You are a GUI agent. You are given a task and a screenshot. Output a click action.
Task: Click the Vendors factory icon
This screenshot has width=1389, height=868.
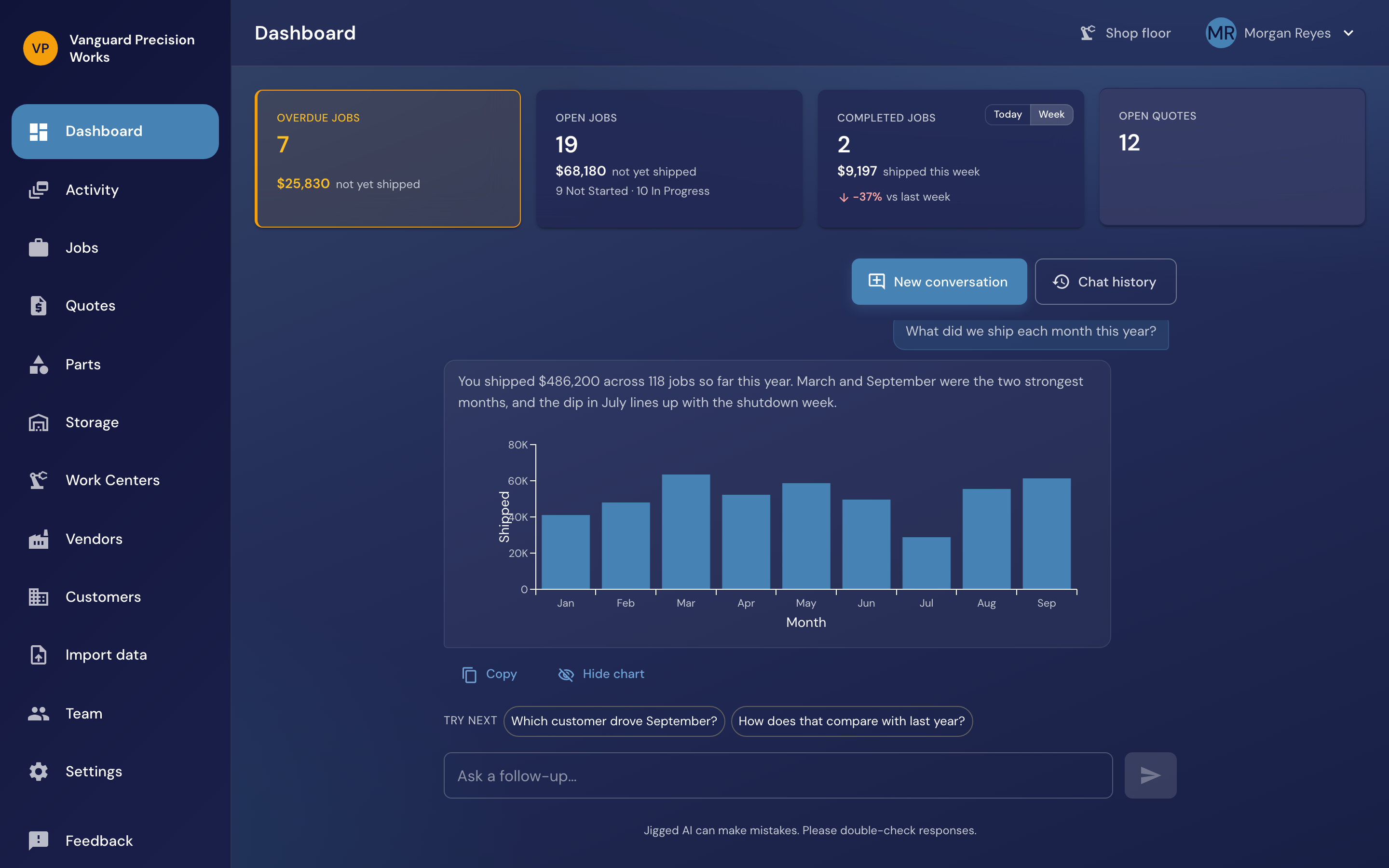pyautogui.click(x=39, y=539)
